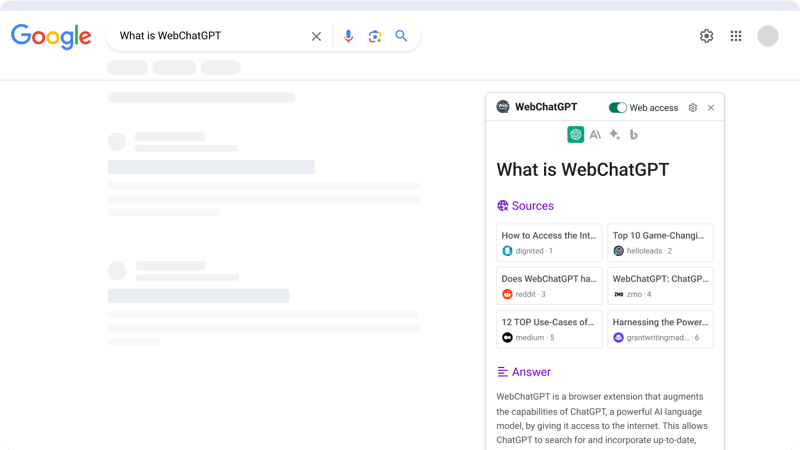Open source card '12 TOP Use-Cases of...'
The height and width of the screenshot is (450, 800).
click(549, 329)
